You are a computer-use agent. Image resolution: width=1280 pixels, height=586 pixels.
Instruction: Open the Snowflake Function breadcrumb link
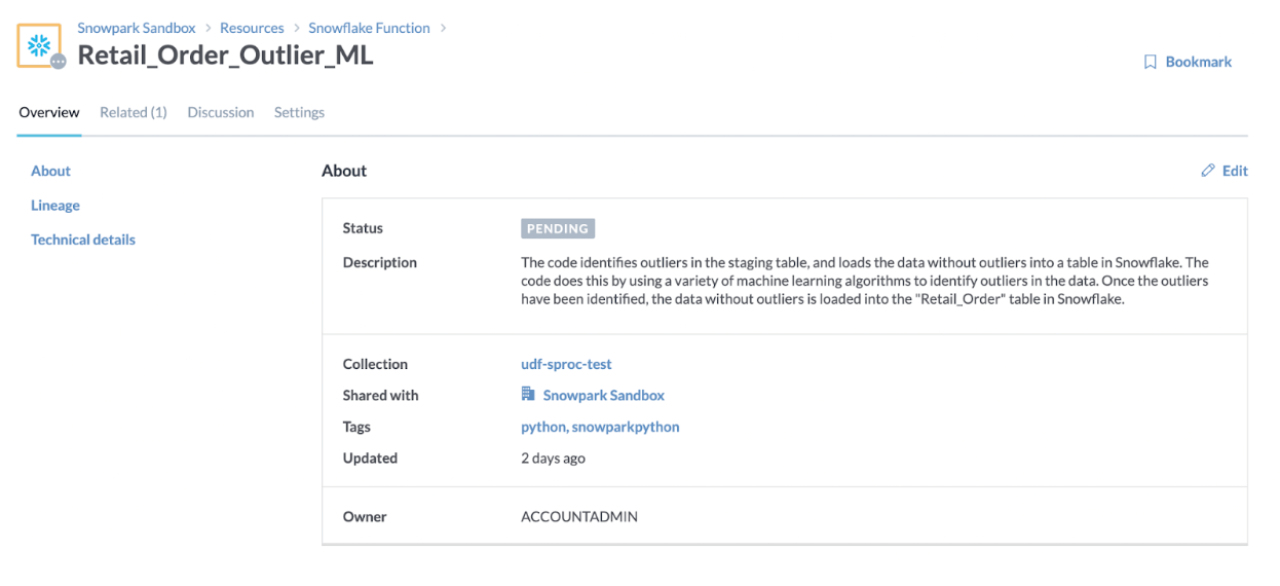[369, 28]
